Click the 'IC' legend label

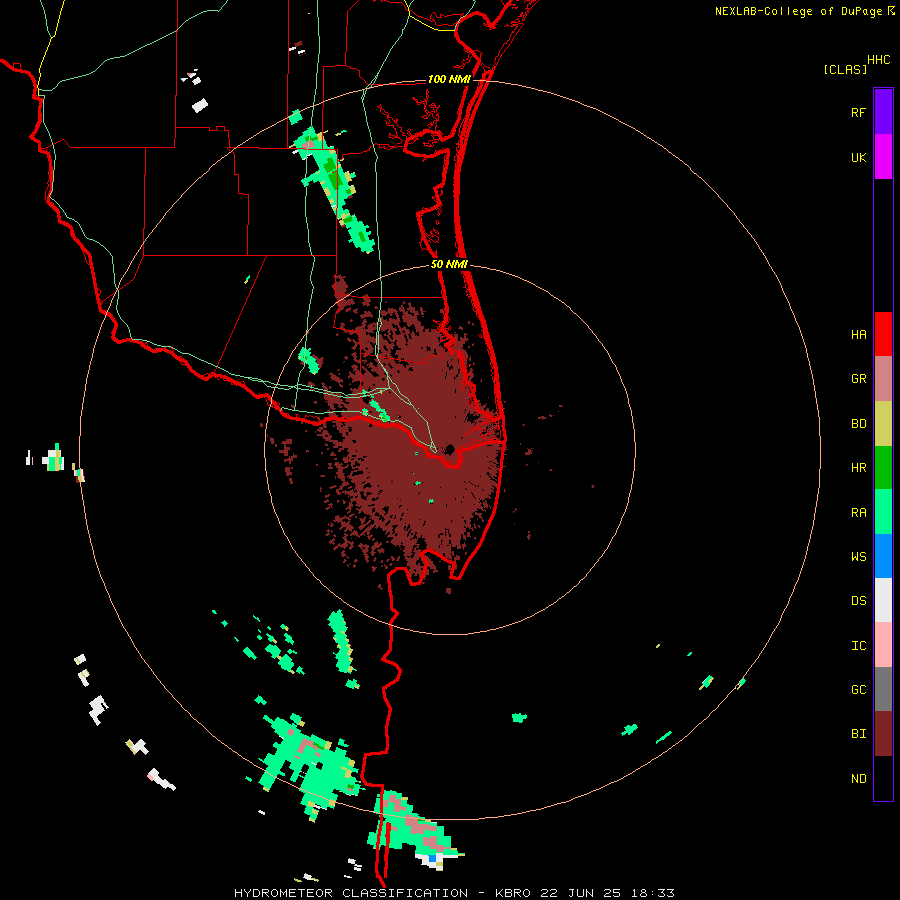pyautogui.click(x=858, y=646)
